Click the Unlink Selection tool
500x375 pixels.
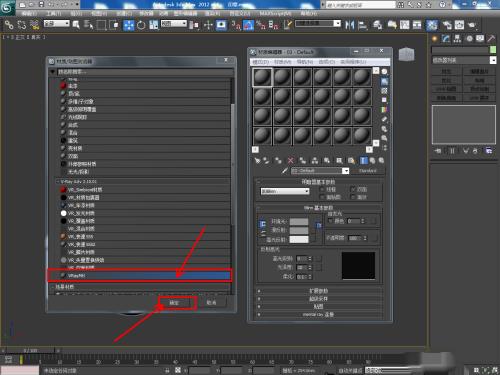(x=22, y=25)
